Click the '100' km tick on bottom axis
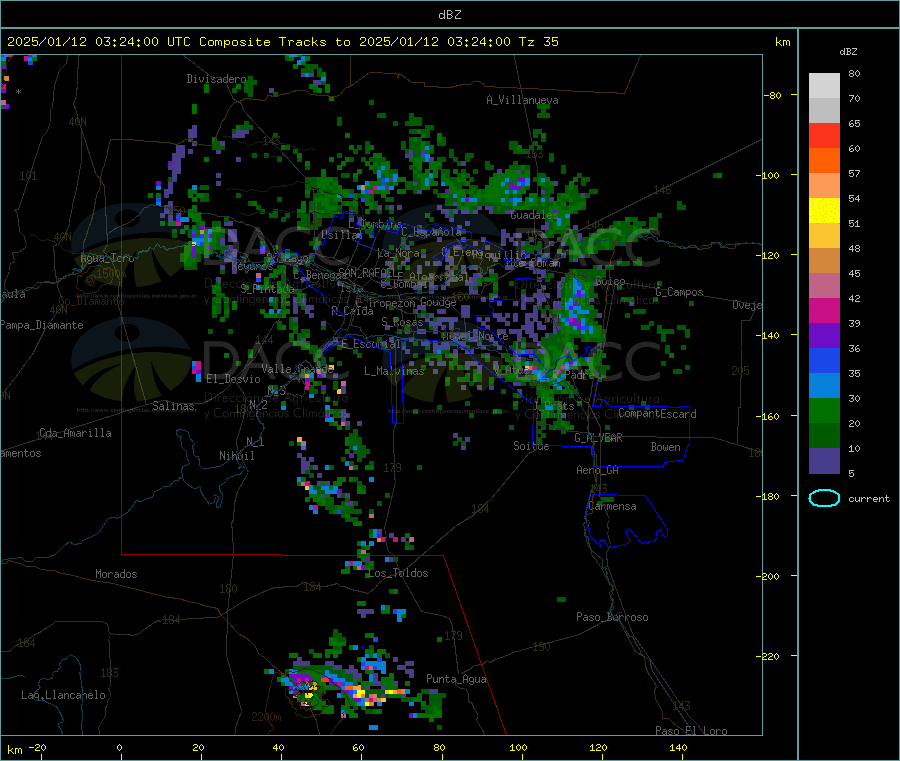The height and width of the screenshot is (761, 900). click(518, 747)
